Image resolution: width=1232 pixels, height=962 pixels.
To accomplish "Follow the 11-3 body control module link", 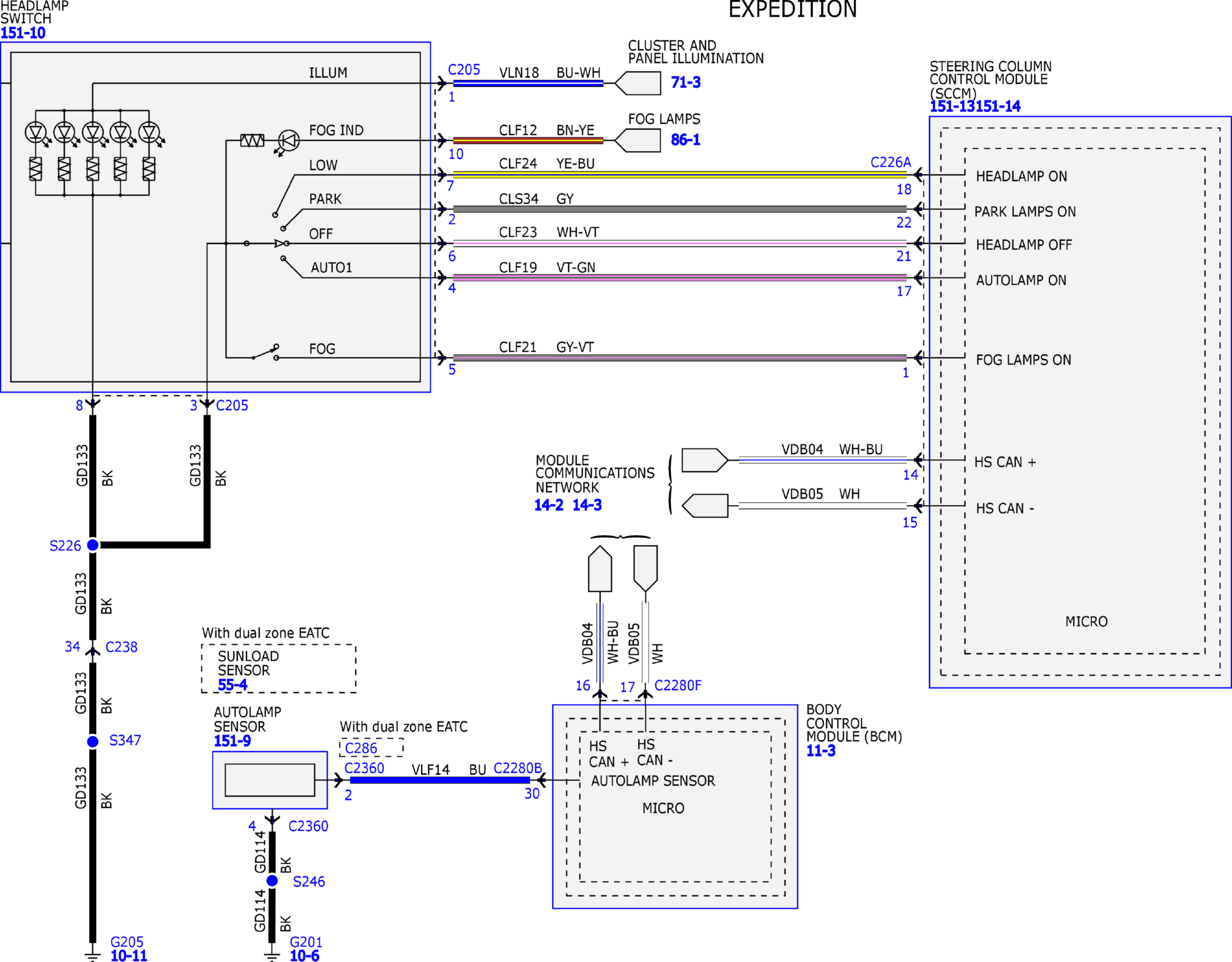I will tap(821, 751).
